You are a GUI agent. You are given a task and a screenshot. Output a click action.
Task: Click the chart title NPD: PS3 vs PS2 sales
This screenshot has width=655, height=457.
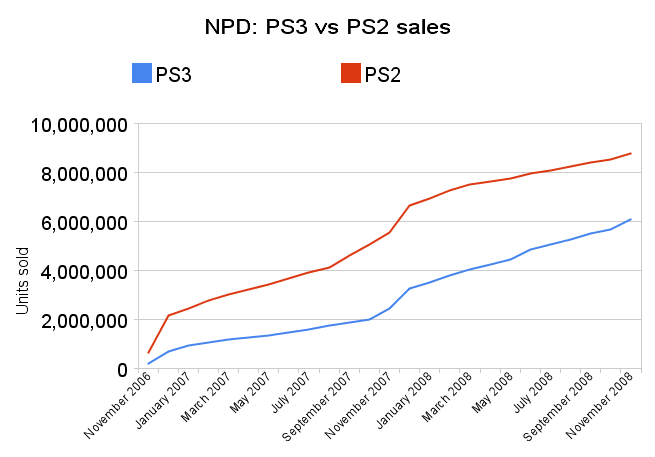tap(328, 27)
